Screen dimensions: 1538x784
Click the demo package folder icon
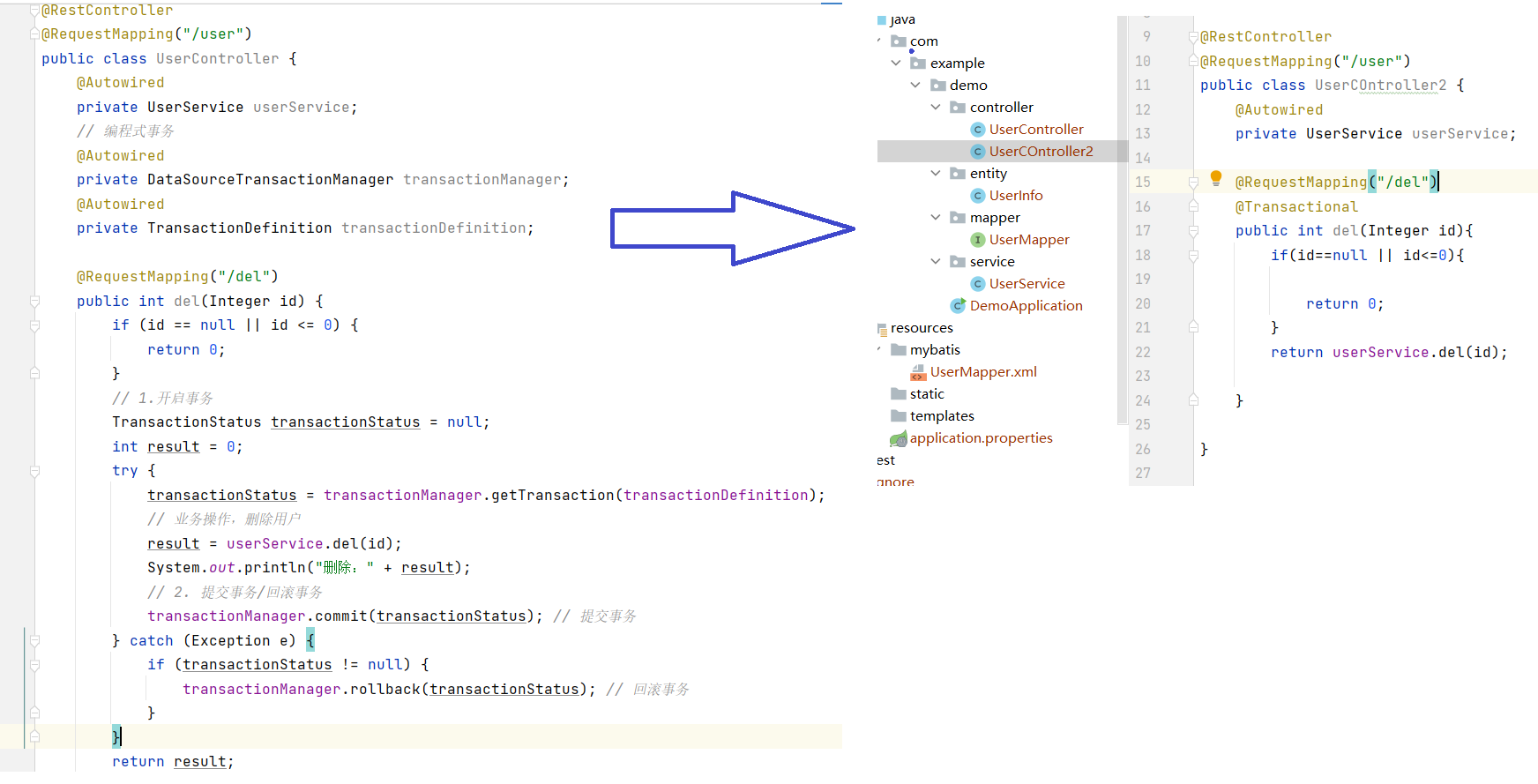[x=938, y=86]
